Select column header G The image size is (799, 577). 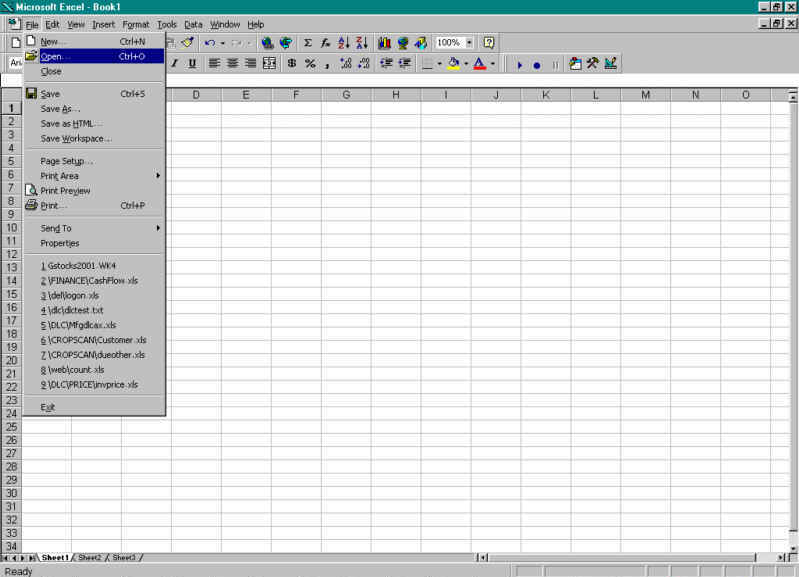click(346, 95)
